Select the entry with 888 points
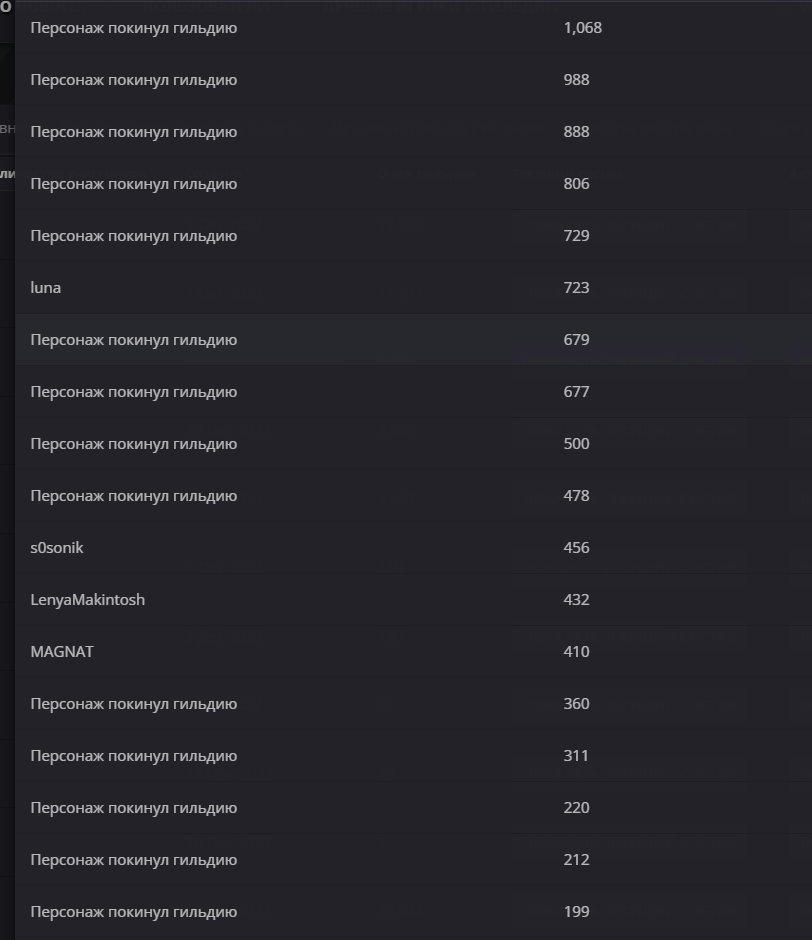Image resolution: width=812 pixels, height=940 pixels. click(413, 132)
